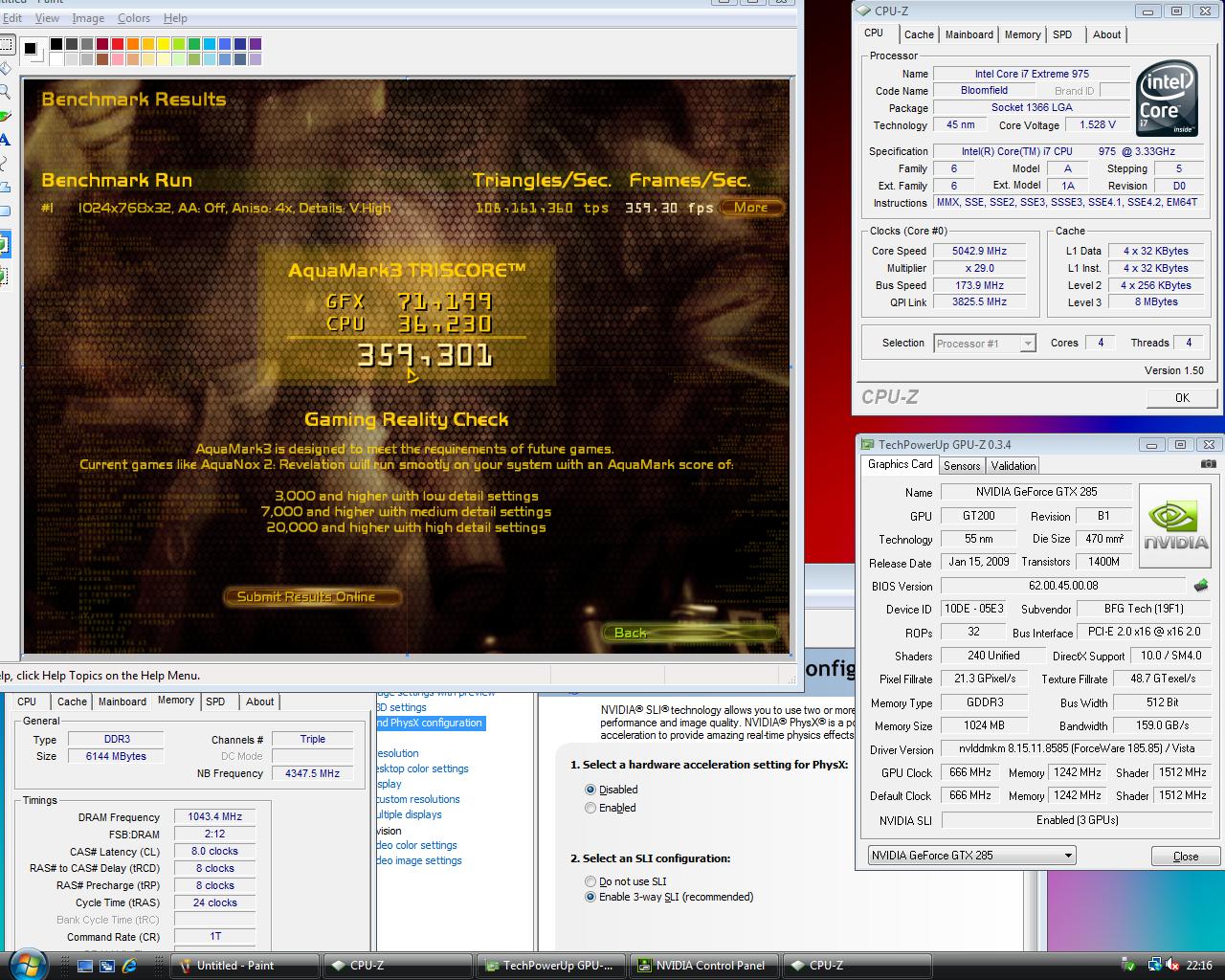Open 'video image settings' link in NVIDIA panel
Viewport: 1225px width, 980px height.
point(419,860)
